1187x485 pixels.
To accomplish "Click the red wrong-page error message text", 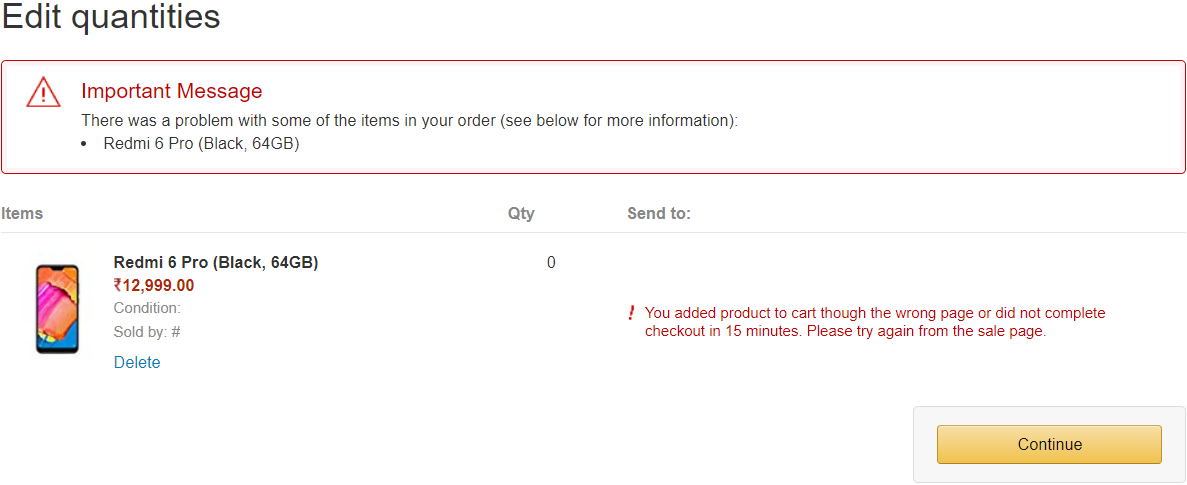I will click(875, 322).
